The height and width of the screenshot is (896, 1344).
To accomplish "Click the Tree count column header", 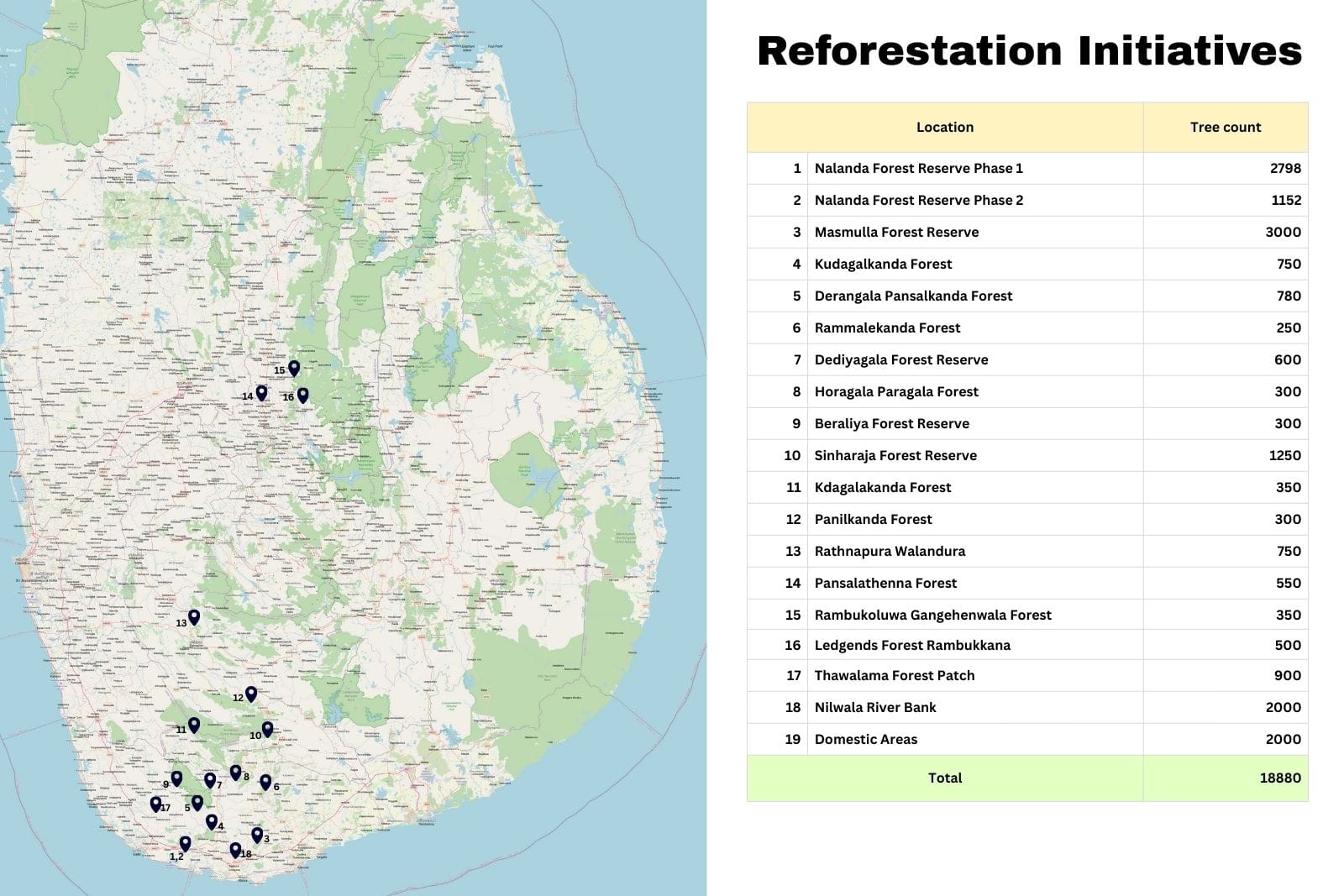I will [x=1225, y=128].
